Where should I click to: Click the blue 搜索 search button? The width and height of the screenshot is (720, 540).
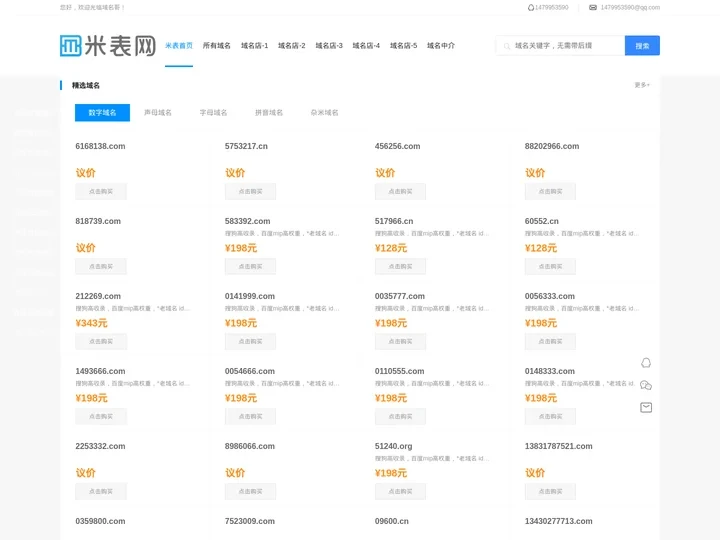click(x=642, y=45)
